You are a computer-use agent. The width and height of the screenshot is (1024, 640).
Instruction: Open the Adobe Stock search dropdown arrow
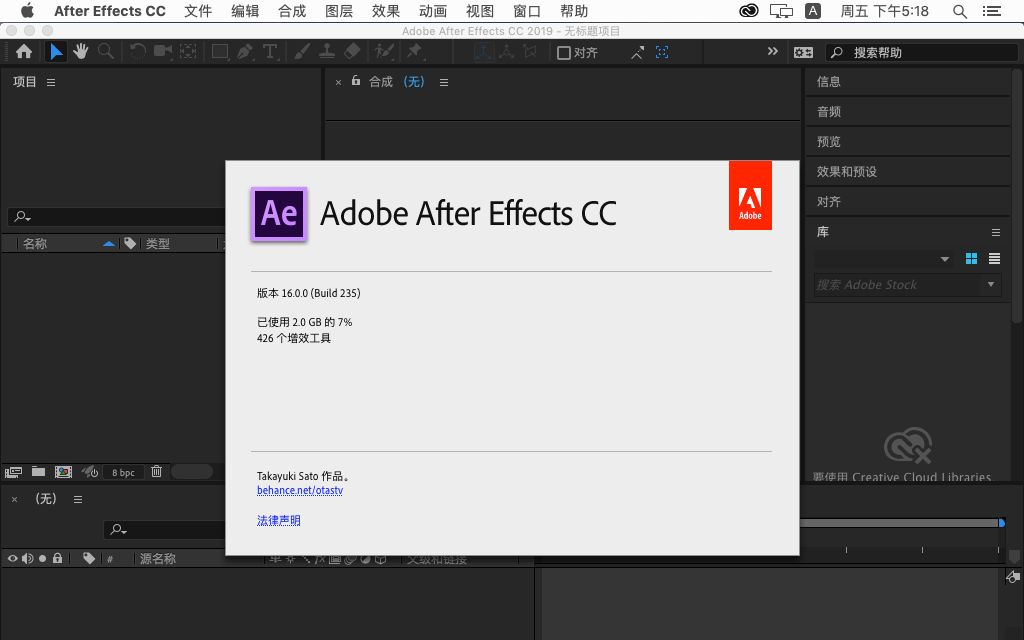coord(991,284)
